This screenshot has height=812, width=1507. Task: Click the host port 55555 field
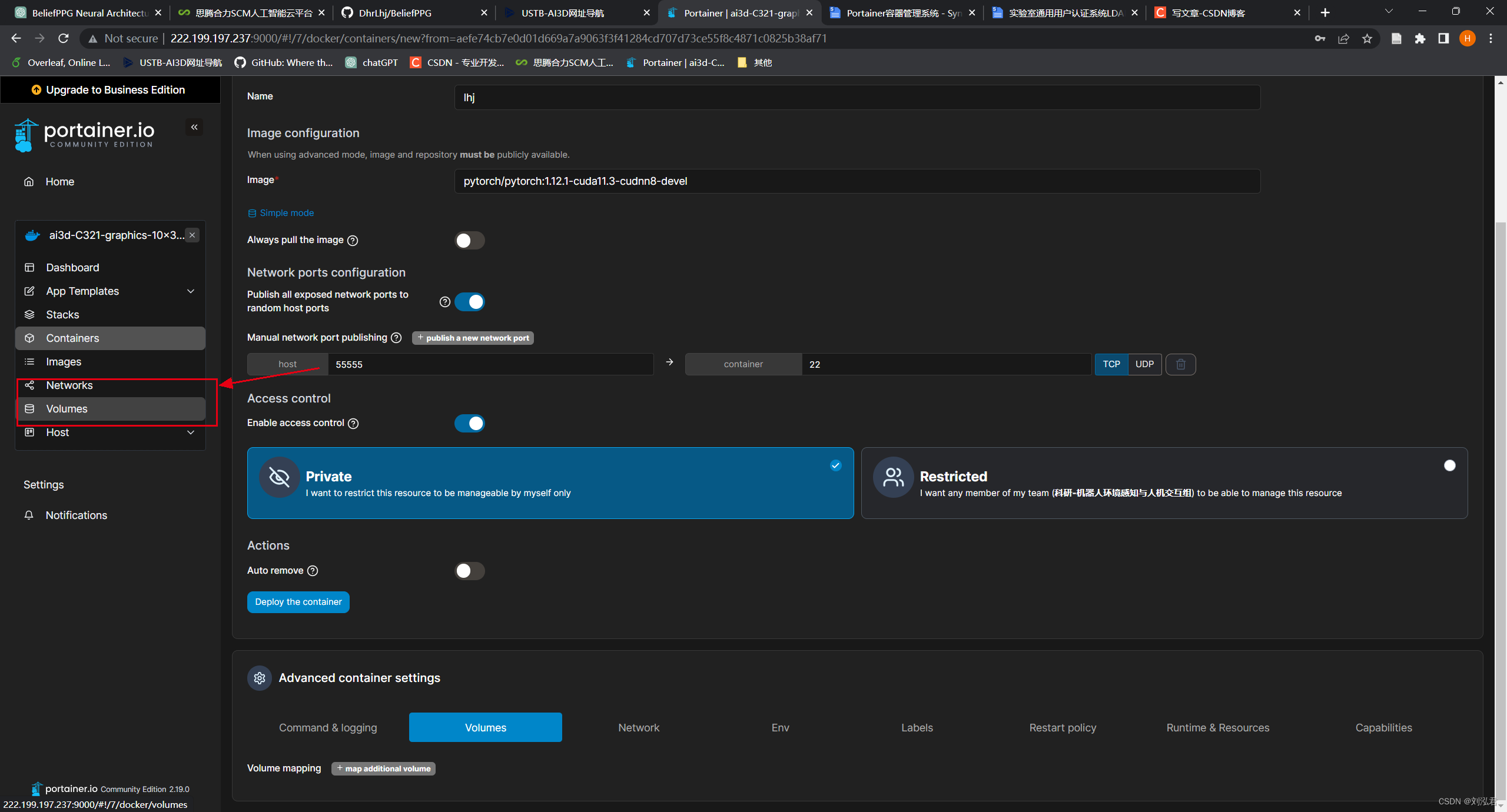click(490, 364)
